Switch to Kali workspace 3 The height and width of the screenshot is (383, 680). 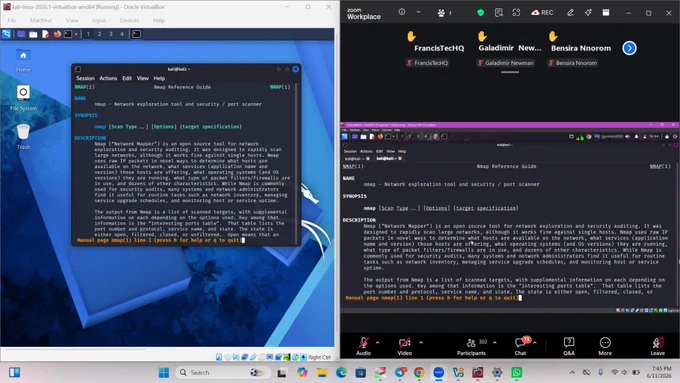click(111, 34)
